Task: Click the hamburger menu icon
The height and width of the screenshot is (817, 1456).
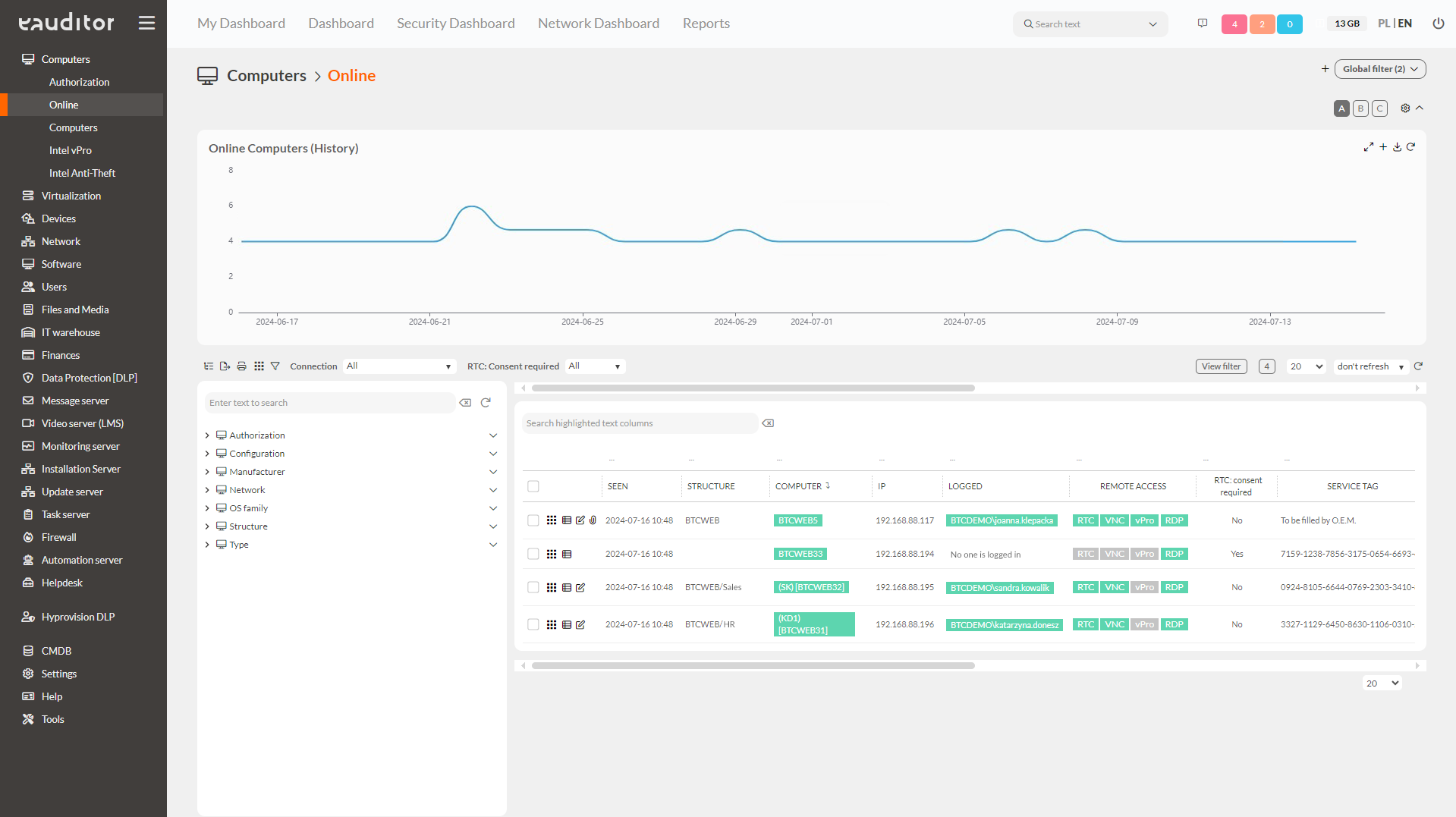Action: tap(146, 23)
